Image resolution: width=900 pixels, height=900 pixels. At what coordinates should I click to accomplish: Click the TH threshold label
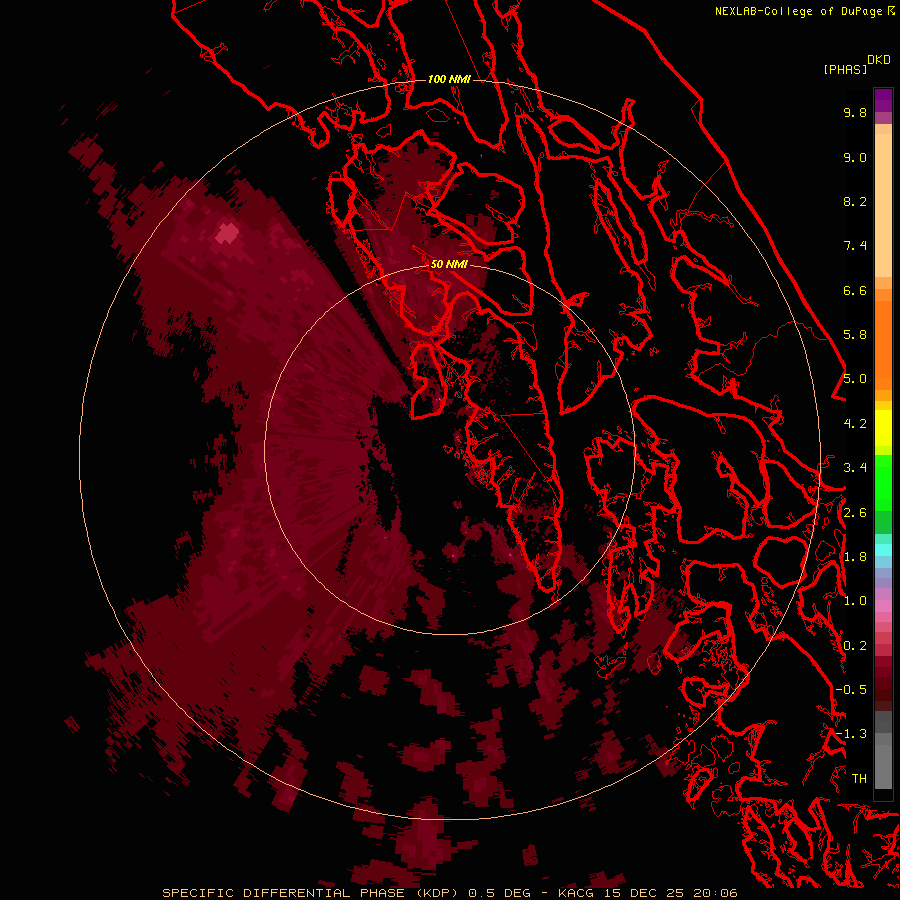tap(859, 779)
